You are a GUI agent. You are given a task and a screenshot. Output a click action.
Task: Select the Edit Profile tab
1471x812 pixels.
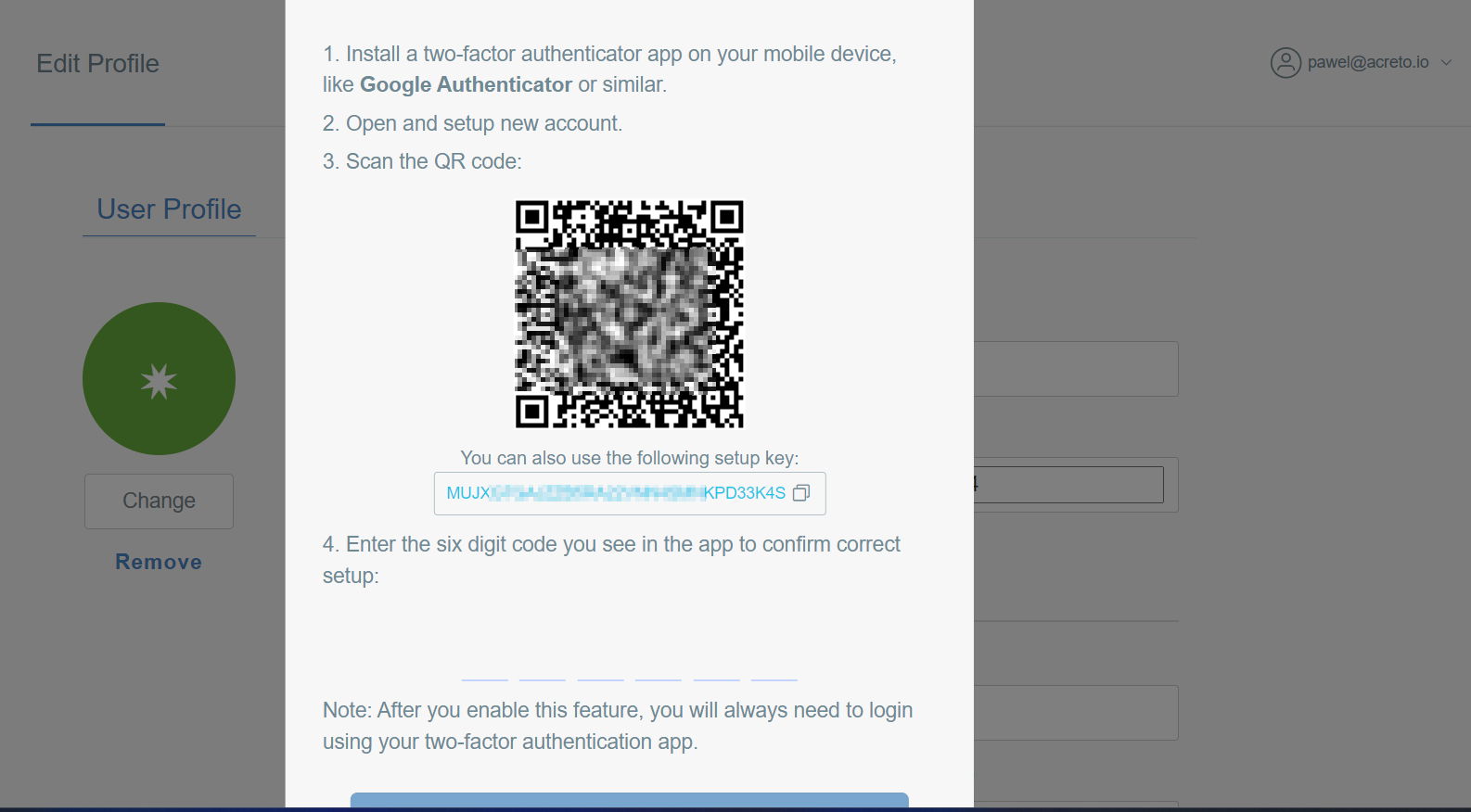(97, 64)
